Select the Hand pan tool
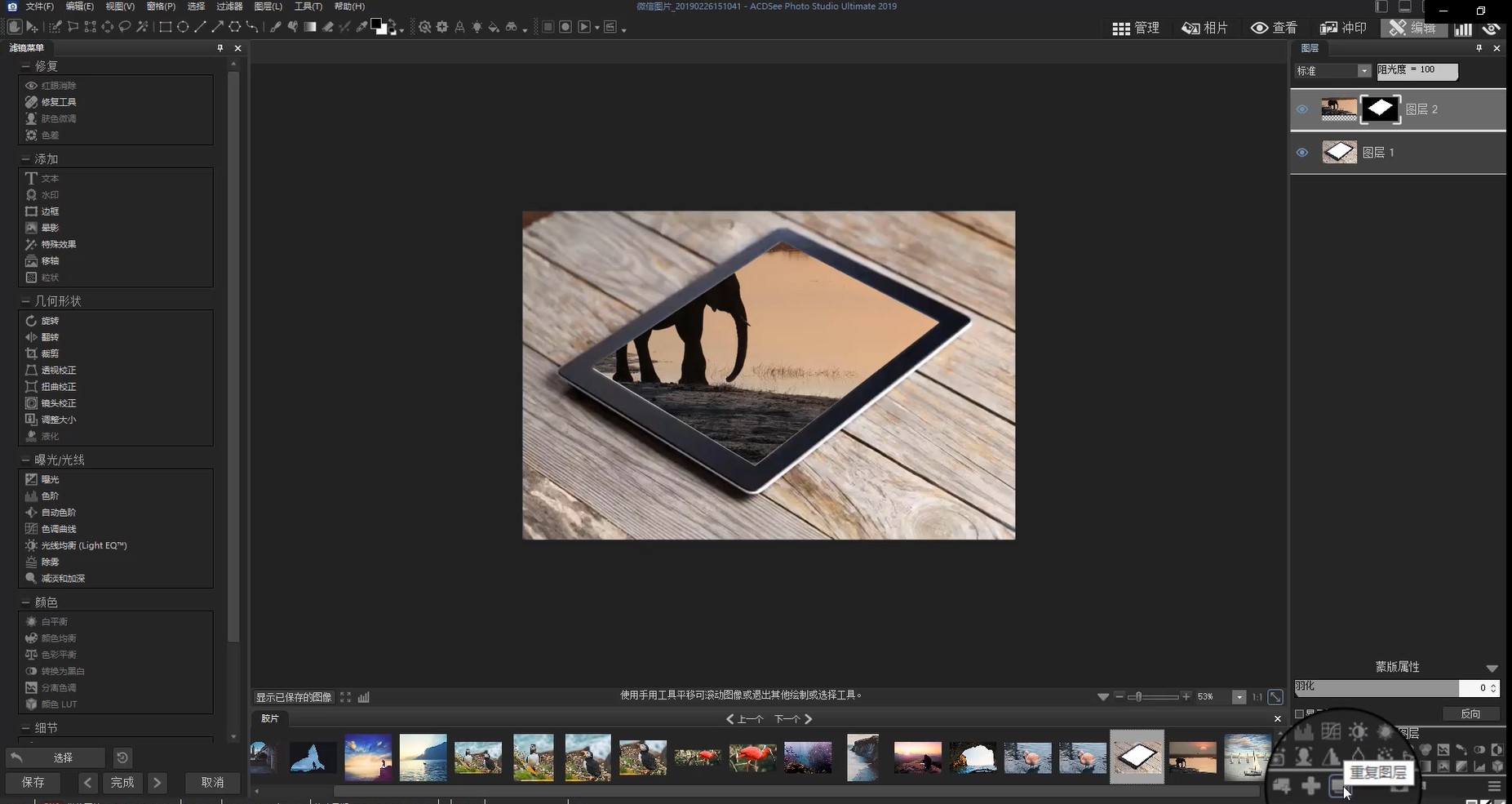 pos(15,27)
